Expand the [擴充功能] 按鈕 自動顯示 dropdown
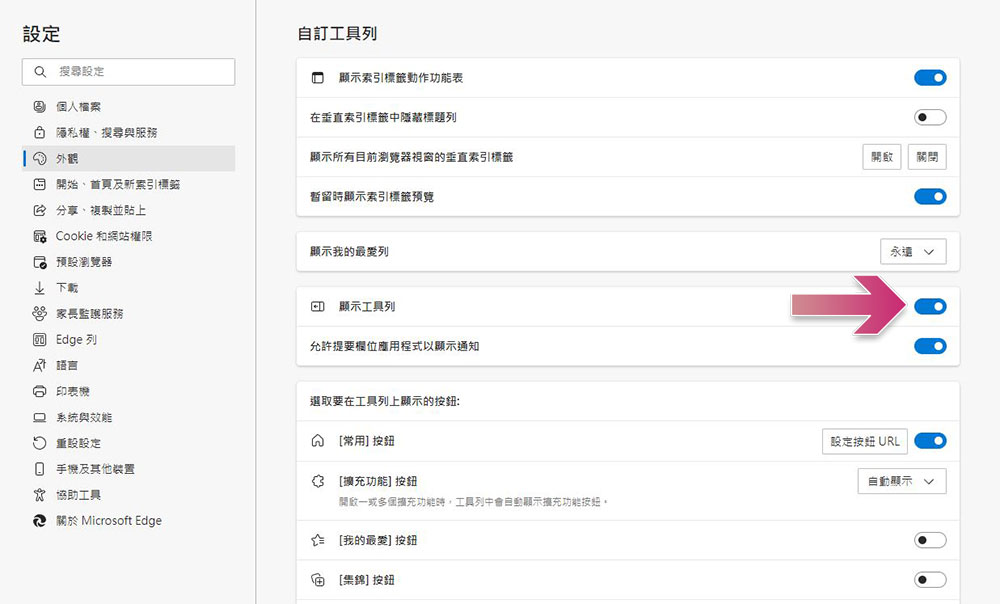Screen dimensions: 1000x604 [x=902, y=482]
